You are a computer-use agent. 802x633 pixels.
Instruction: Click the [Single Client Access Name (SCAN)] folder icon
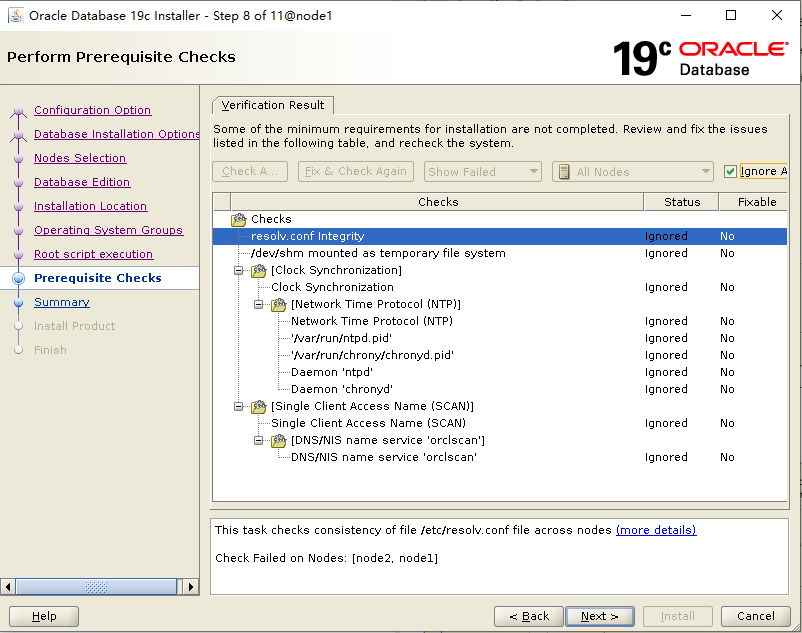(x=259, y=406)
